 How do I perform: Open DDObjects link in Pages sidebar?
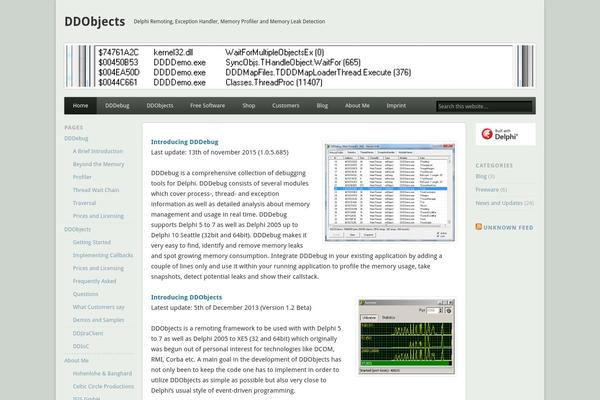(78, 229)
